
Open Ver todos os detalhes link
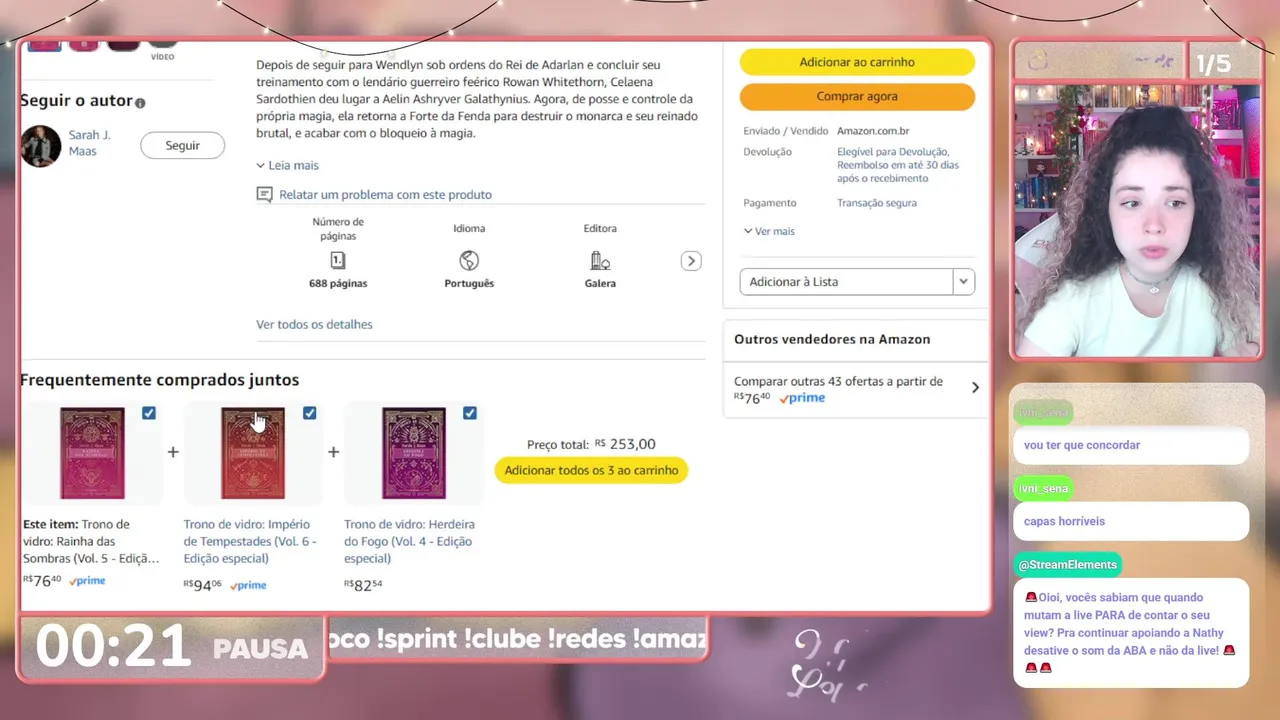[x=314, y=324]
